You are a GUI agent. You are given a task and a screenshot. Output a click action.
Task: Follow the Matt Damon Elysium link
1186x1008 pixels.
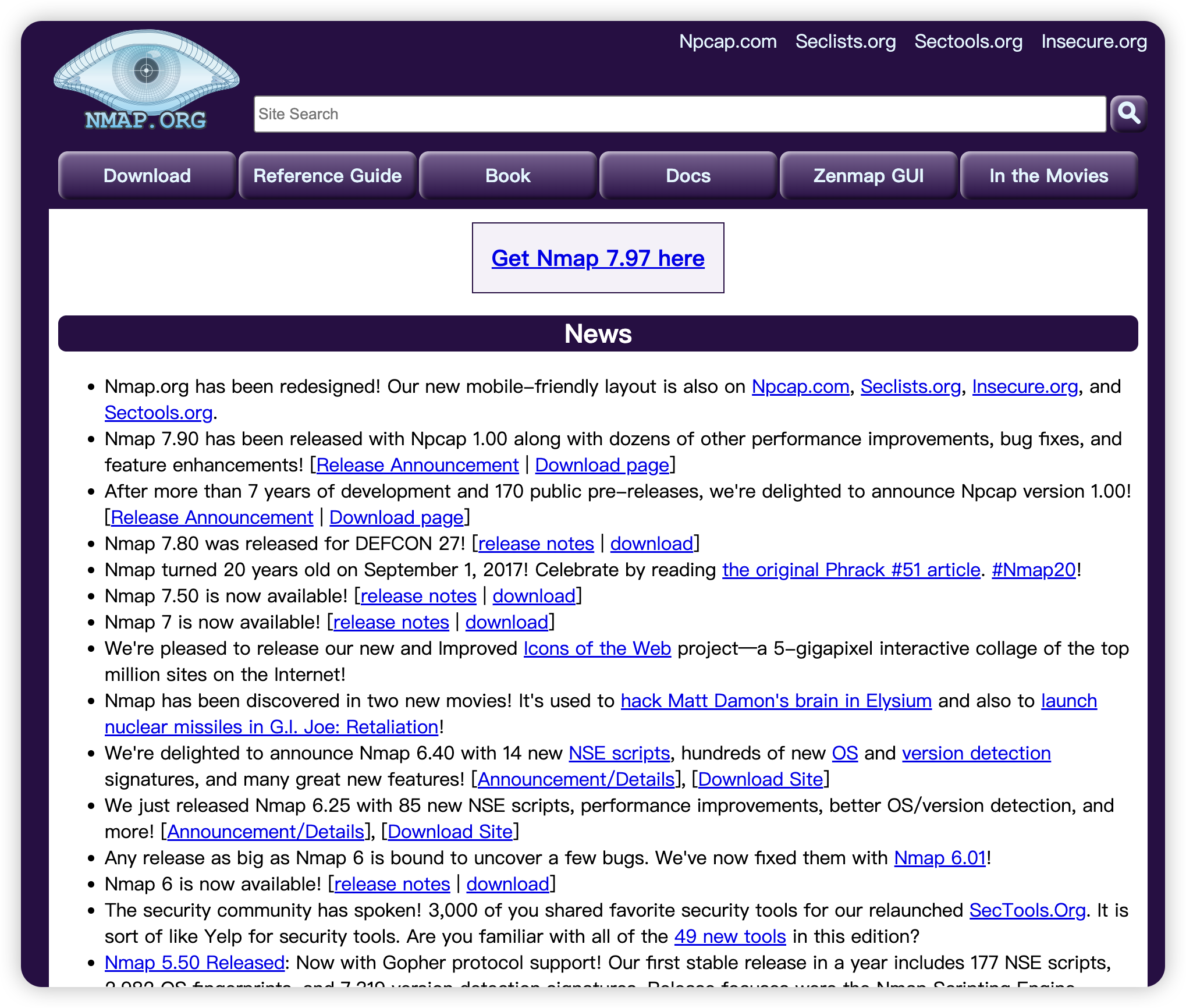776,701
